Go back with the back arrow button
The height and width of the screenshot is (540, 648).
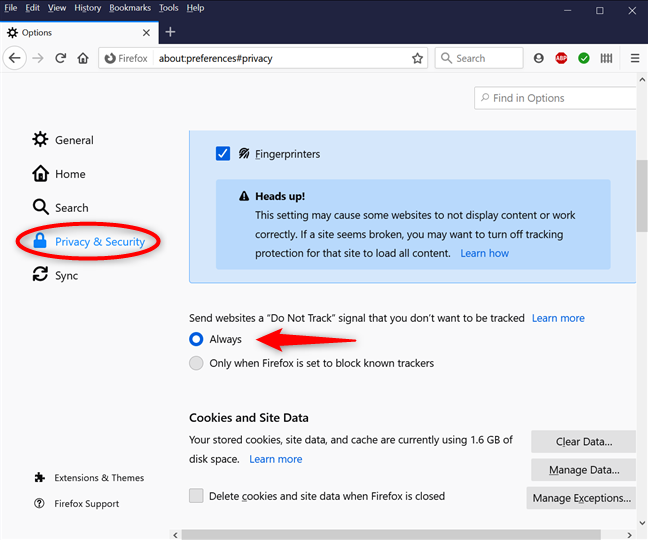pyautogui.click(x=15, y=58)
